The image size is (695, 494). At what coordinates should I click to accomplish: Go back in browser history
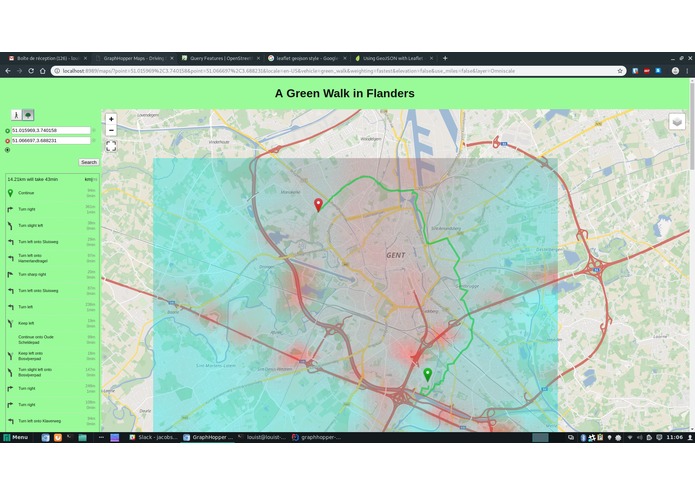pyautogui.click(x=8, y=71)
